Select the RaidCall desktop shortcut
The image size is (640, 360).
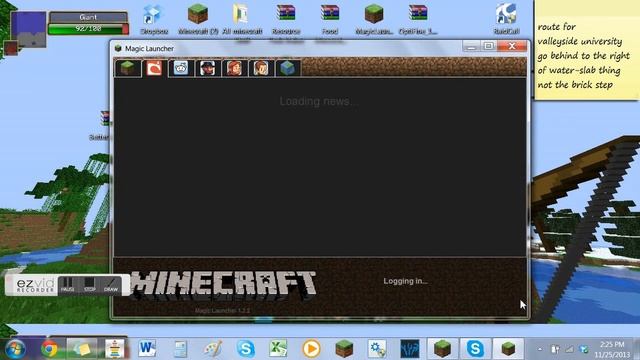(x=506, y=19)
